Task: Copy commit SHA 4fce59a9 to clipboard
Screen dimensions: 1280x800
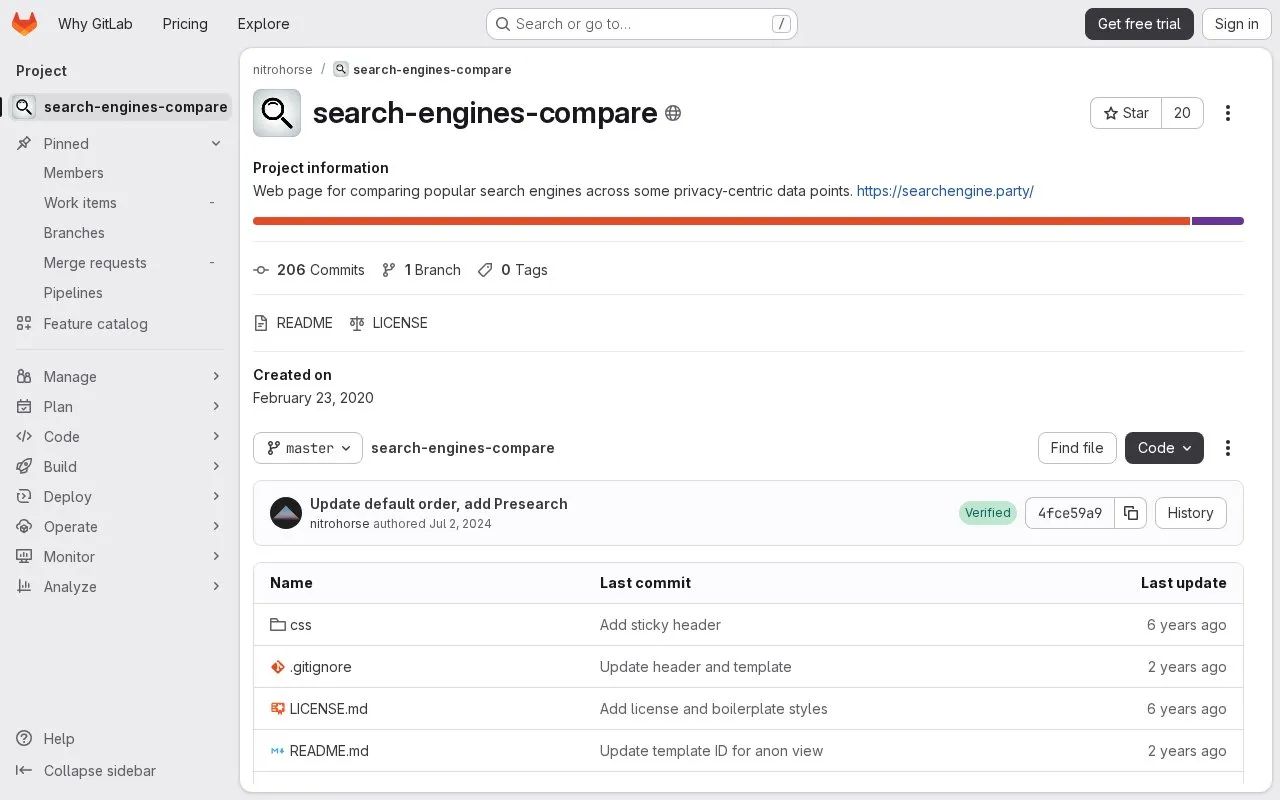Action: click(1131, 513)
